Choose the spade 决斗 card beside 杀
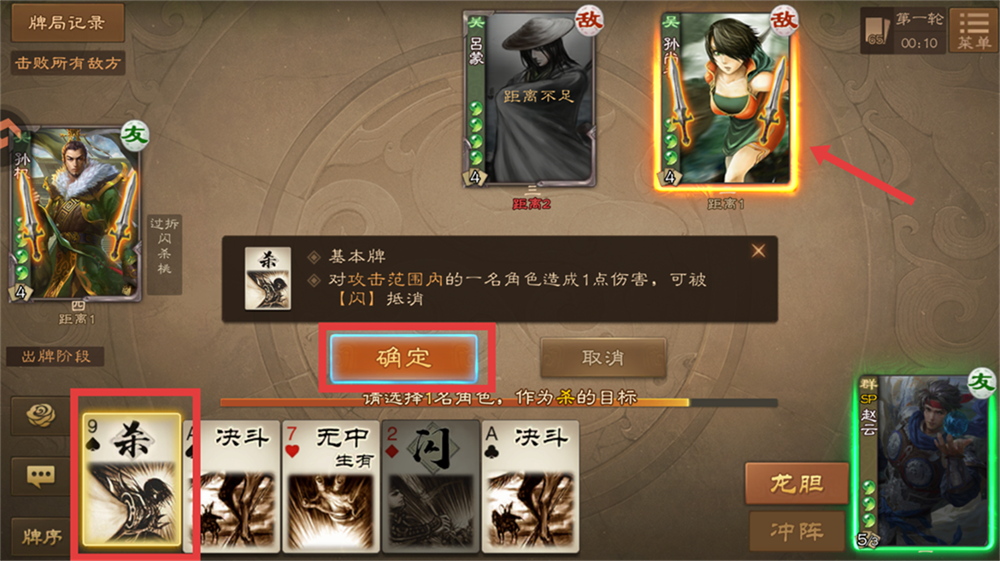 (232, 486)
